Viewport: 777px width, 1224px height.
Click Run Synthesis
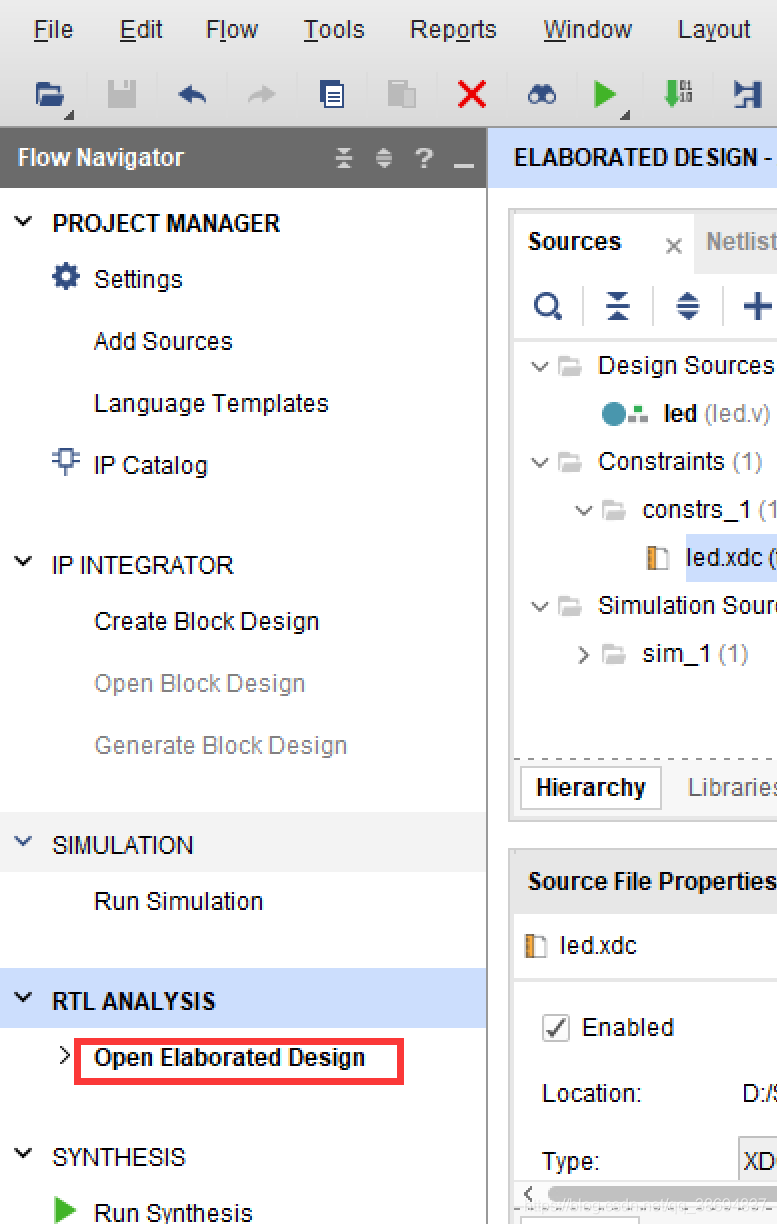coord(173,1211)
